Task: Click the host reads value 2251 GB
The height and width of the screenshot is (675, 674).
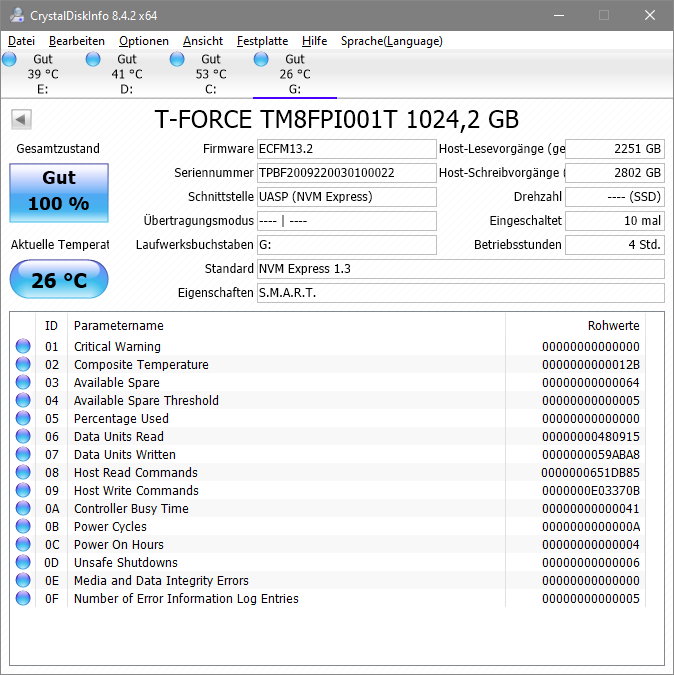Action: click(x=615, y=149)
